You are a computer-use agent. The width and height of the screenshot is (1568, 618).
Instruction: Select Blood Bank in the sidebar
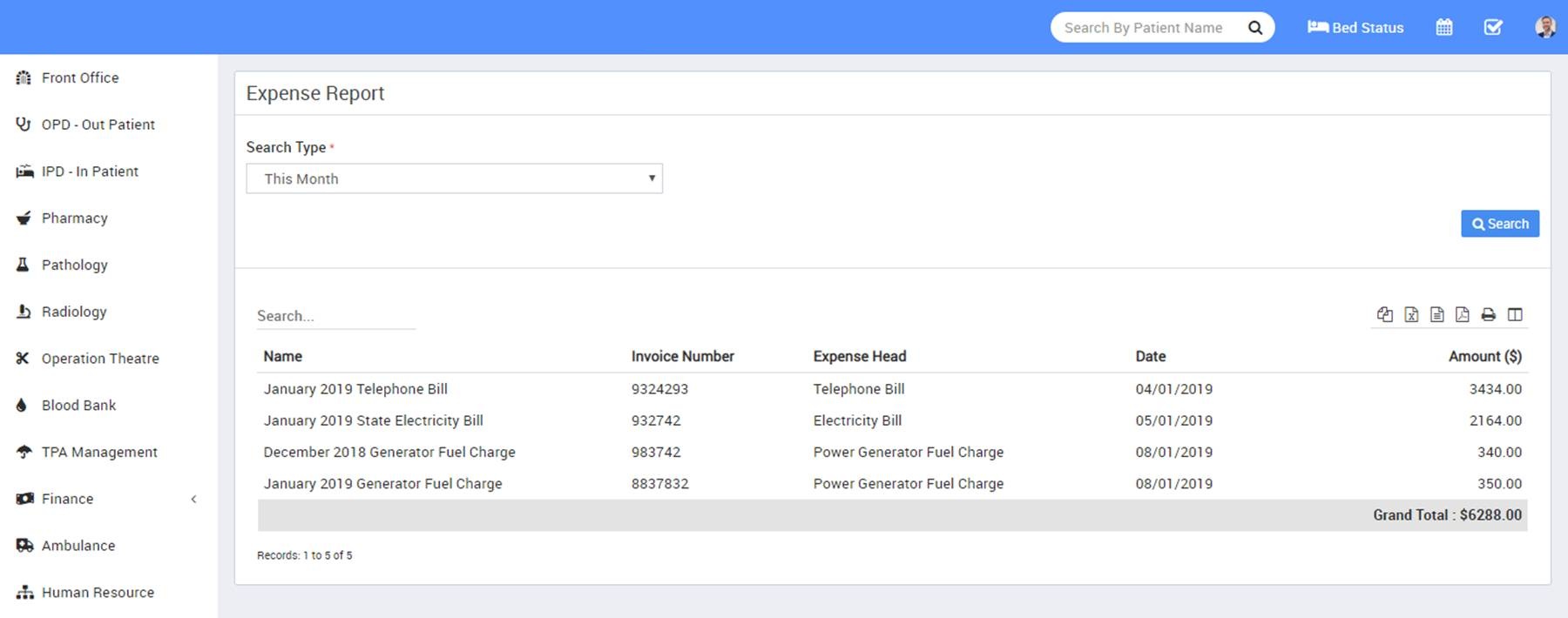(78, 406)
